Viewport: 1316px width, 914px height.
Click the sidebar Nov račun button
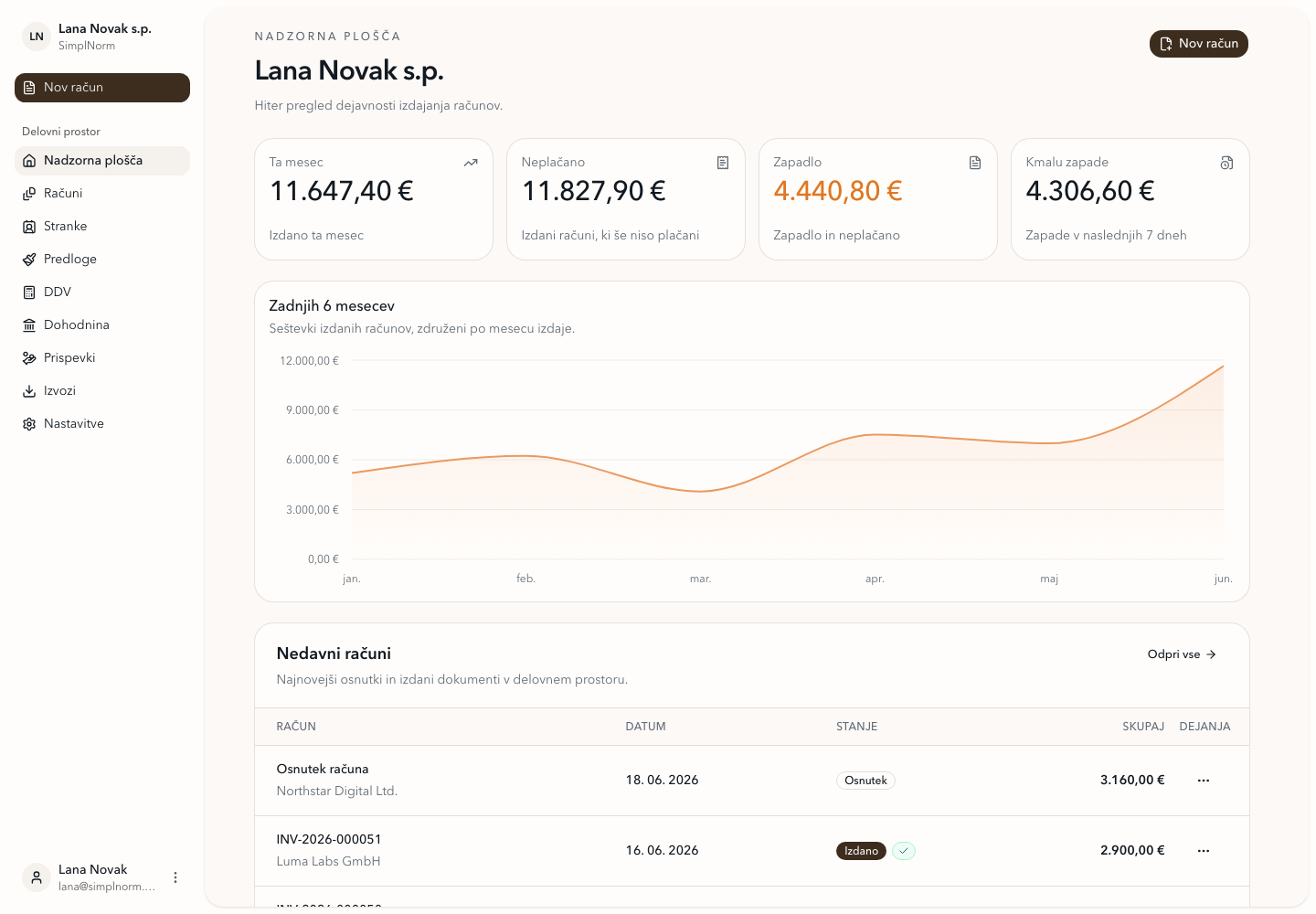tap(102, 88)
